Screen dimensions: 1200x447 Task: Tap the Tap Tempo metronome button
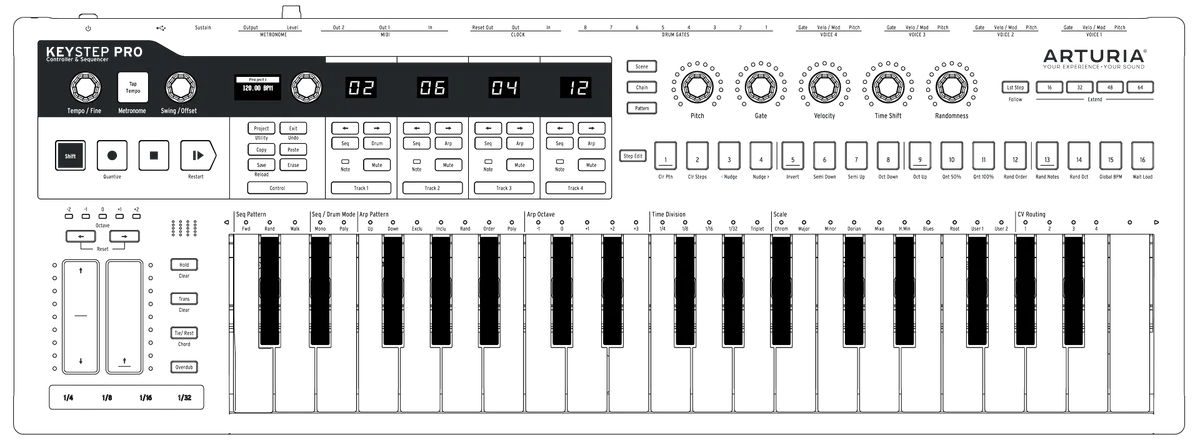click(x=132, y=87)
